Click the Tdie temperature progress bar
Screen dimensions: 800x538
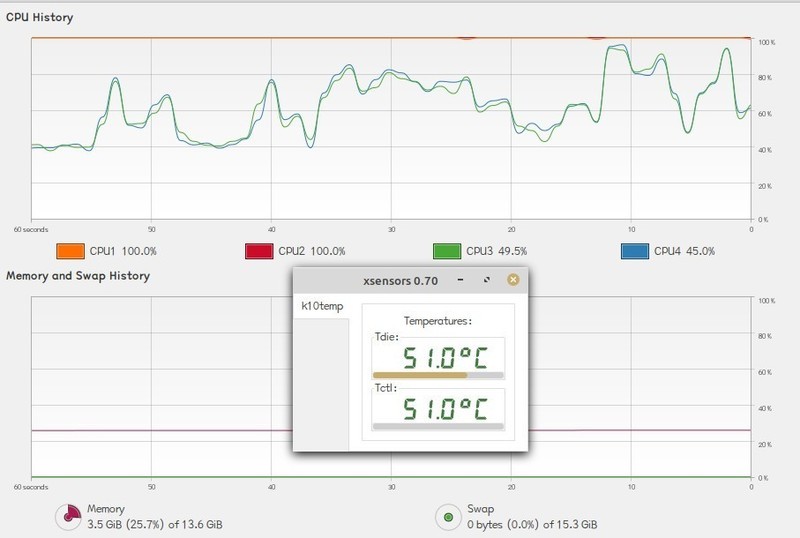click(x=438, y=375)
